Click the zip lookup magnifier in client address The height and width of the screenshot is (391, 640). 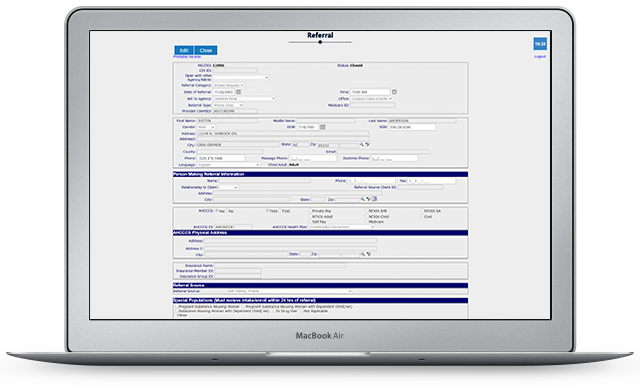coord(362,144)
